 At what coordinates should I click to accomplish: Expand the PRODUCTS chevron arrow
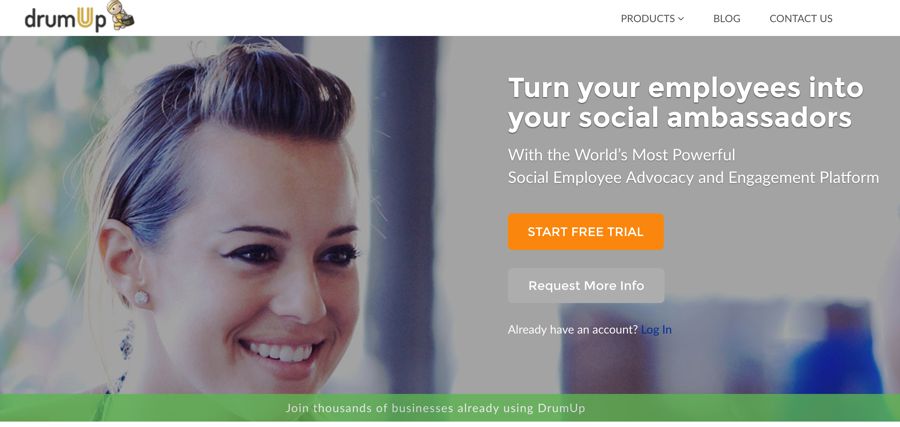pos(681,19)
